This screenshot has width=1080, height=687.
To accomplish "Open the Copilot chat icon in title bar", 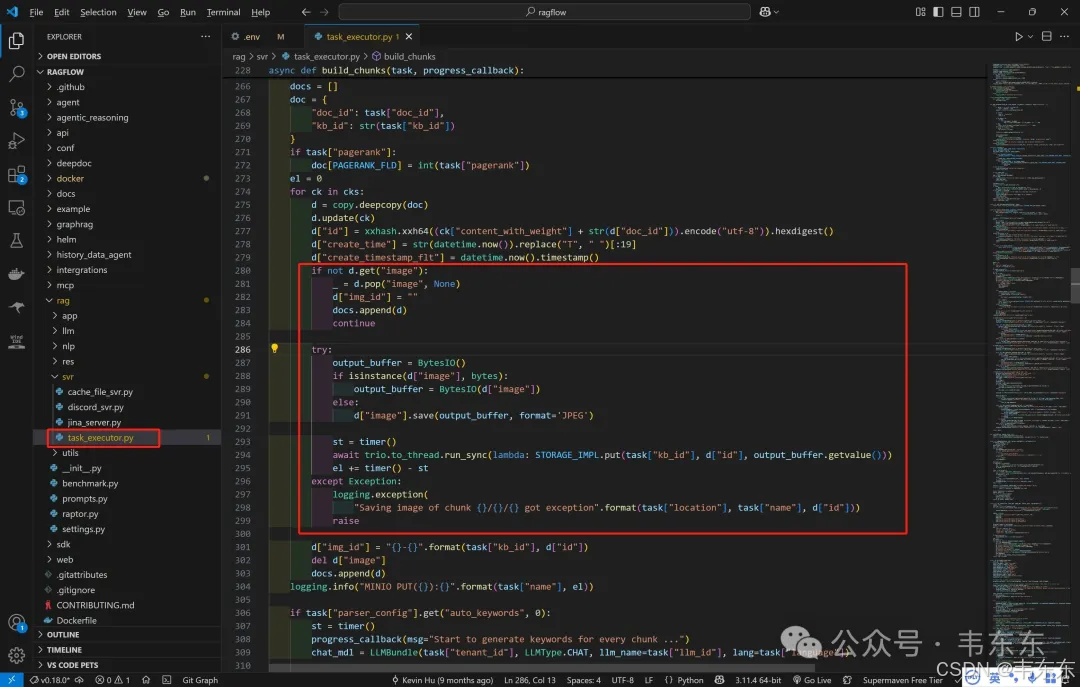I will [765, 12].
